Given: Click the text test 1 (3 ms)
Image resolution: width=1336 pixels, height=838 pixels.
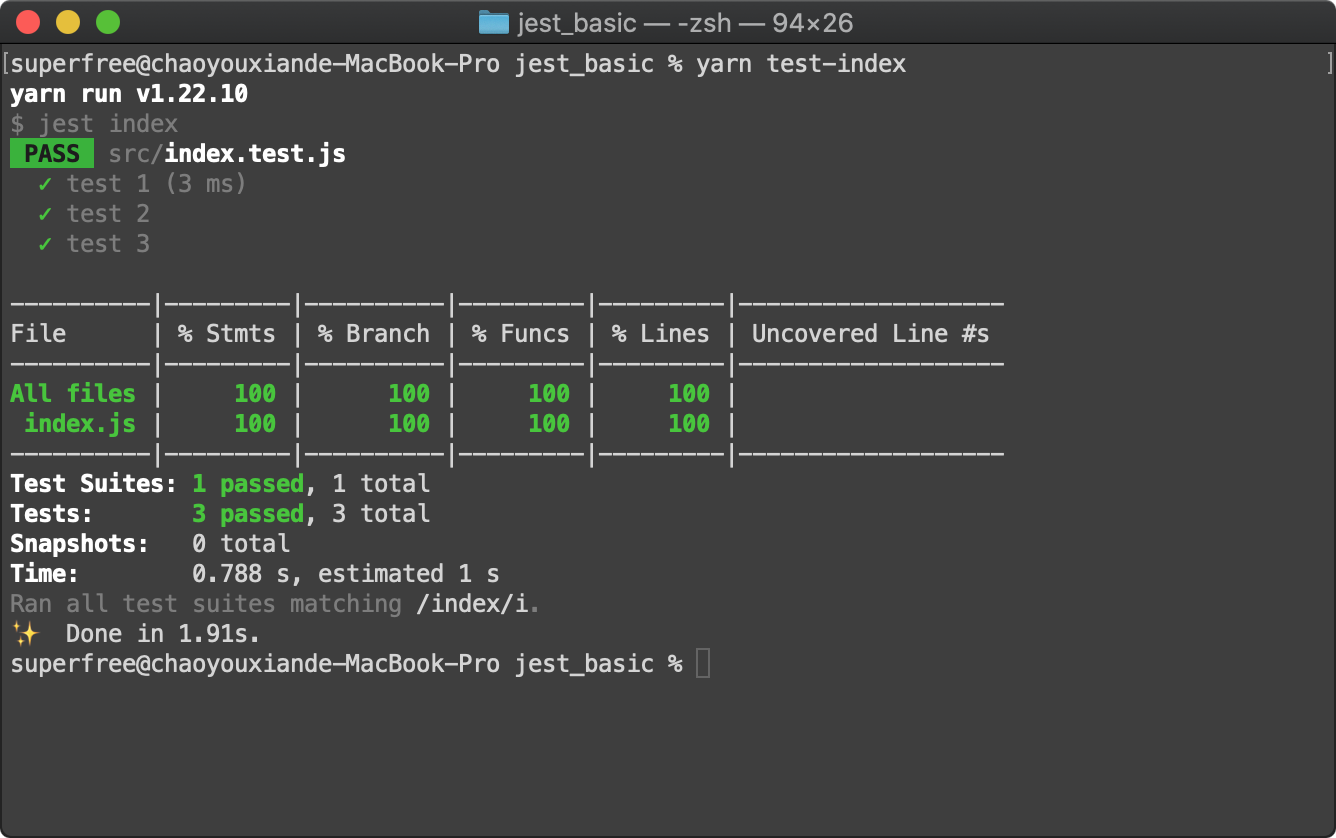Looking at the screenshot, I should [x=156, y=184].
